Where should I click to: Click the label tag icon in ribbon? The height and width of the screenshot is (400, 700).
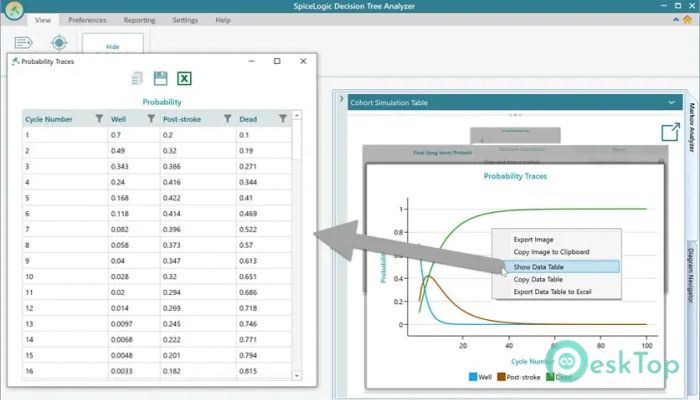pyautogui.click(x=23, y=42)
